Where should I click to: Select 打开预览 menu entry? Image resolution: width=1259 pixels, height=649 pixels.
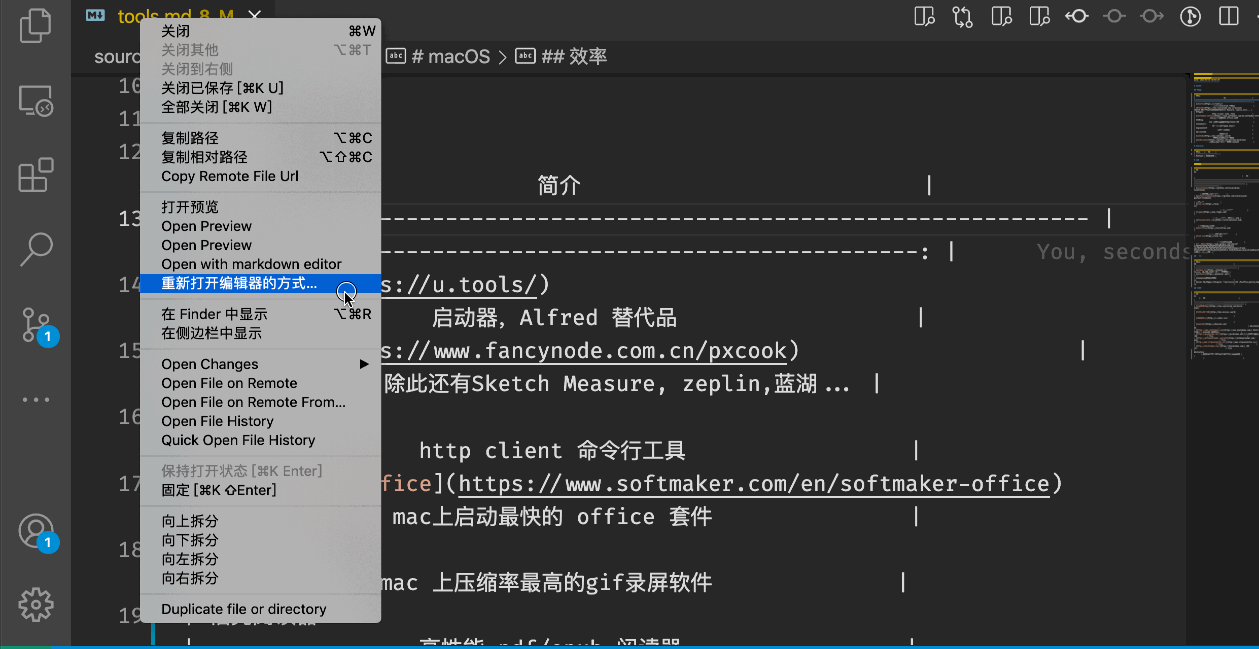260,207
